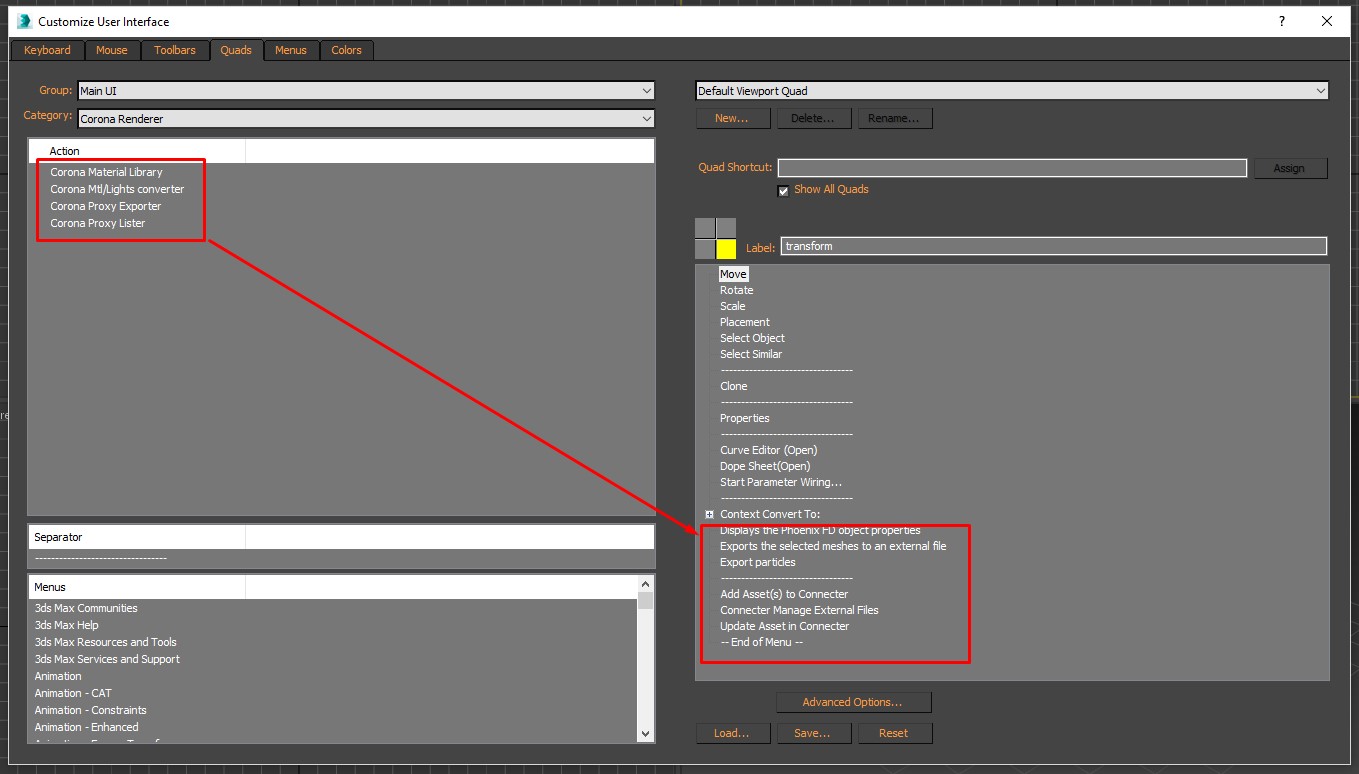Open the Category dropdown showing Corona Renderer
Image resolution: width=1359 pixels, height=774 pixels.
[366, 119]
